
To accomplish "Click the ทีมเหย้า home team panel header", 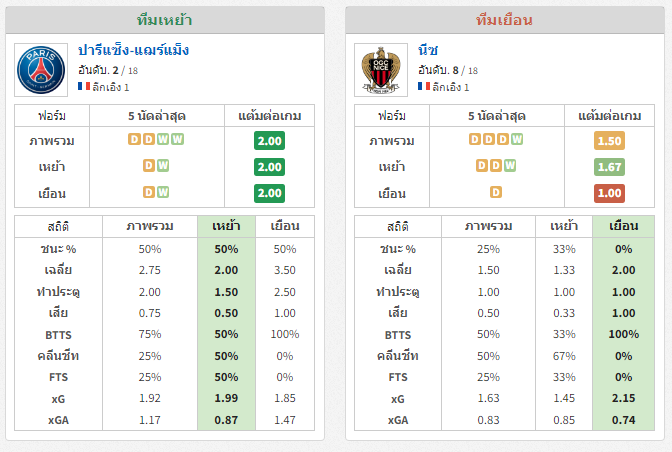I will (x=165, y=20).
